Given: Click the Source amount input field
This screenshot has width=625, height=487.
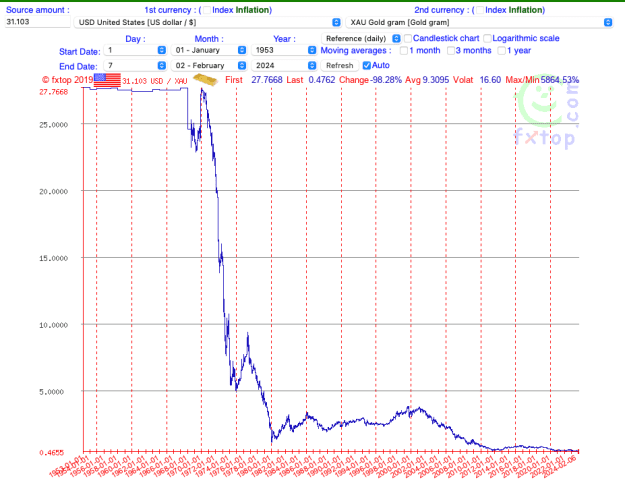Looking at the screenshot, I should 37,22.
